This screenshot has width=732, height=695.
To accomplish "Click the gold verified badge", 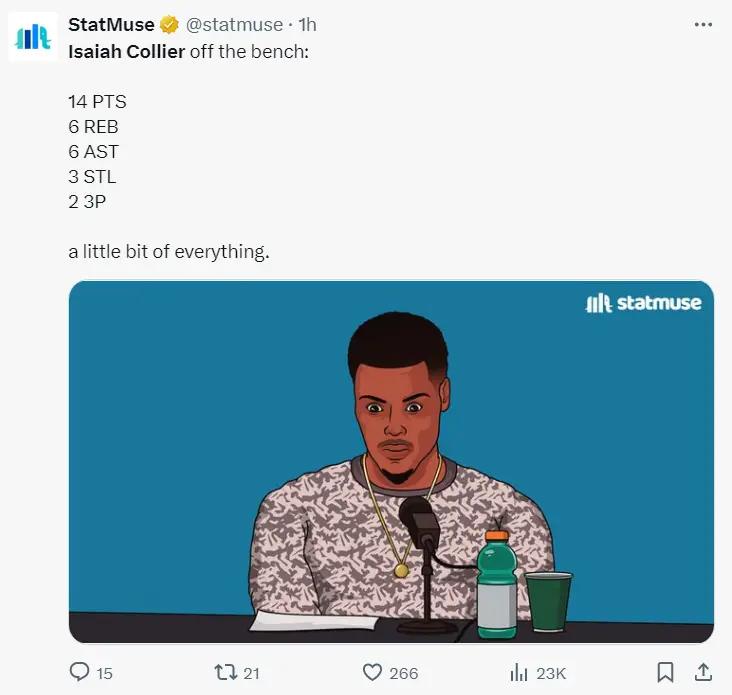I will (x=170, y=25).
